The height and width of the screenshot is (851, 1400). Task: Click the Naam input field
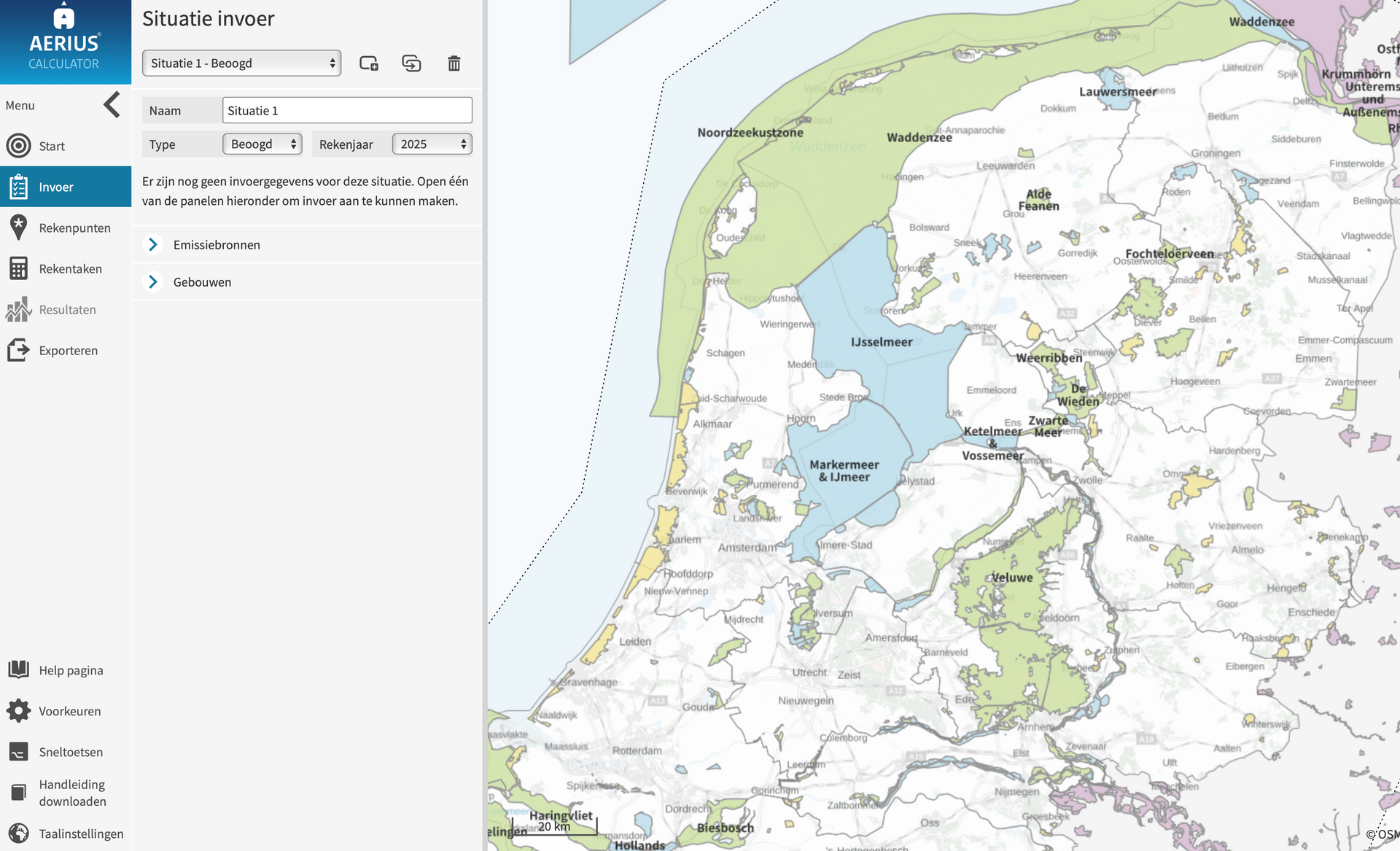pos(347,111)
